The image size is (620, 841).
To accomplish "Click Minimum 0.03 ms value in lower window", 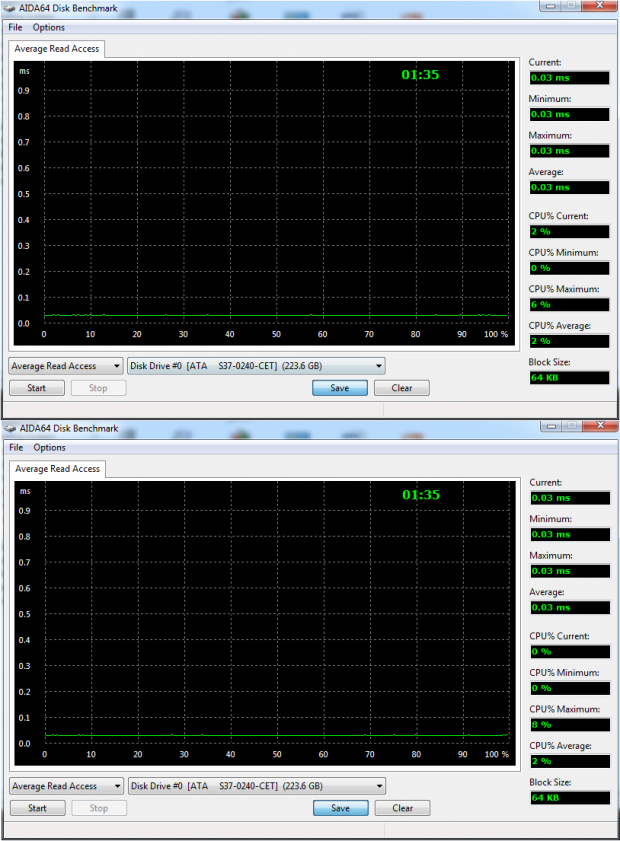I will pyautogui.click(x=570, y=534).
